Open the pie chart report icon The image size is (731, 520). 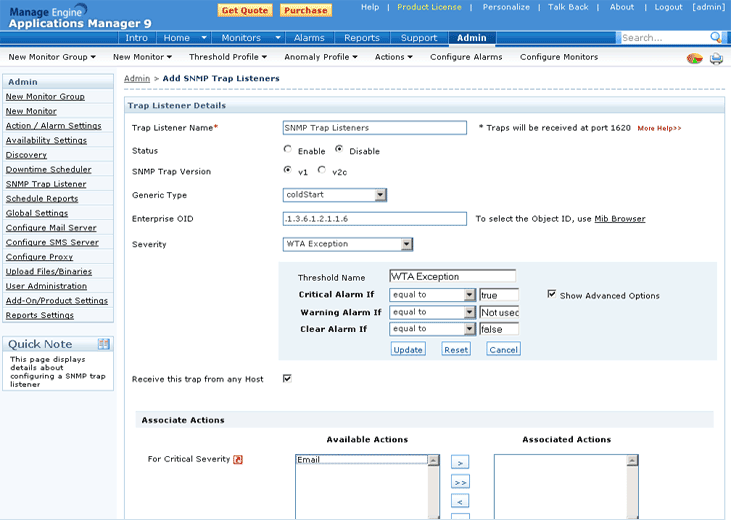click(x=694, y=58)
